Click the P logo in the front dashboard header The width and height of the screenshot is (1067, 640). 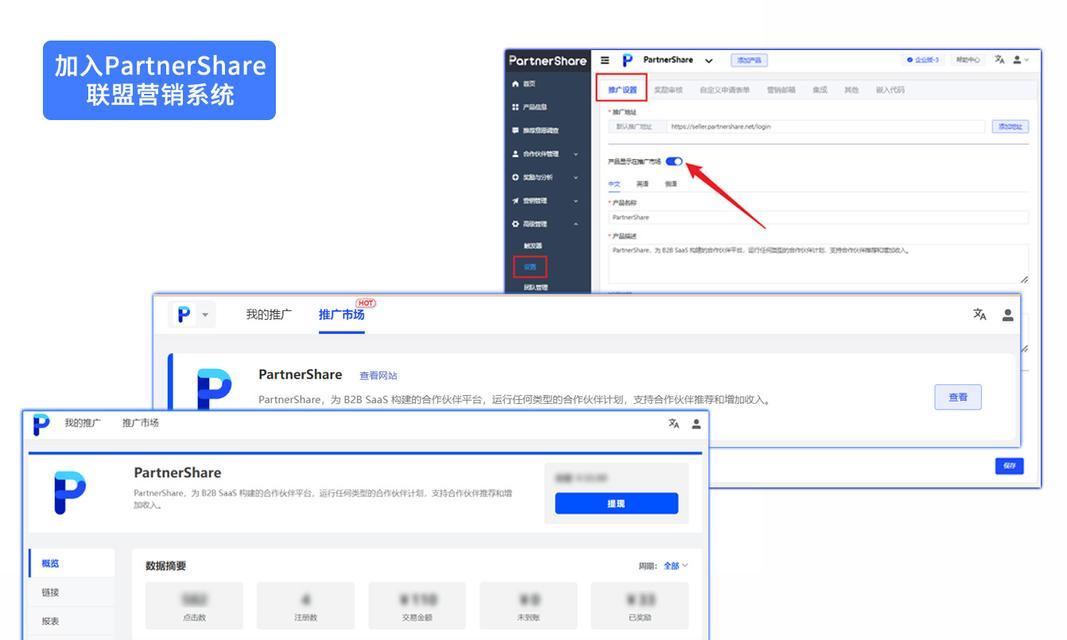pos(41,424)
